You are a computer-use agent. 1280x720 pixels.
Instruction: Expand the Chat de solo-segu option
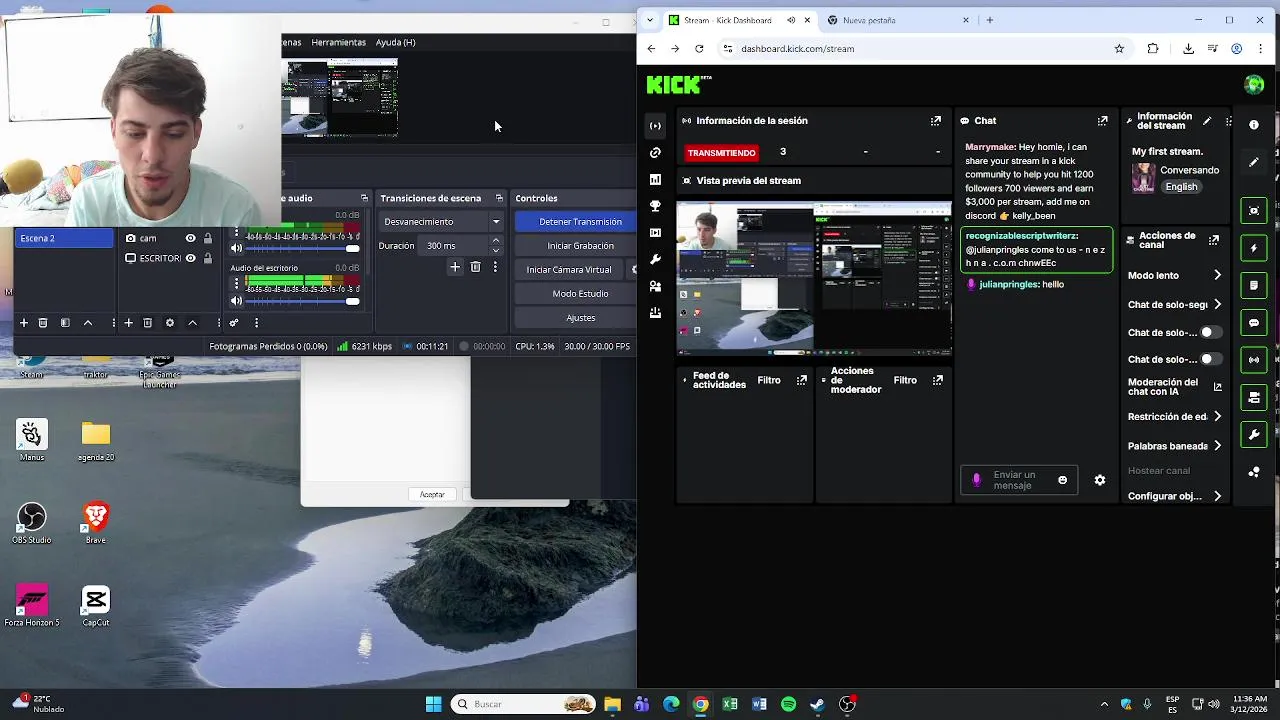coord(1217,304)
